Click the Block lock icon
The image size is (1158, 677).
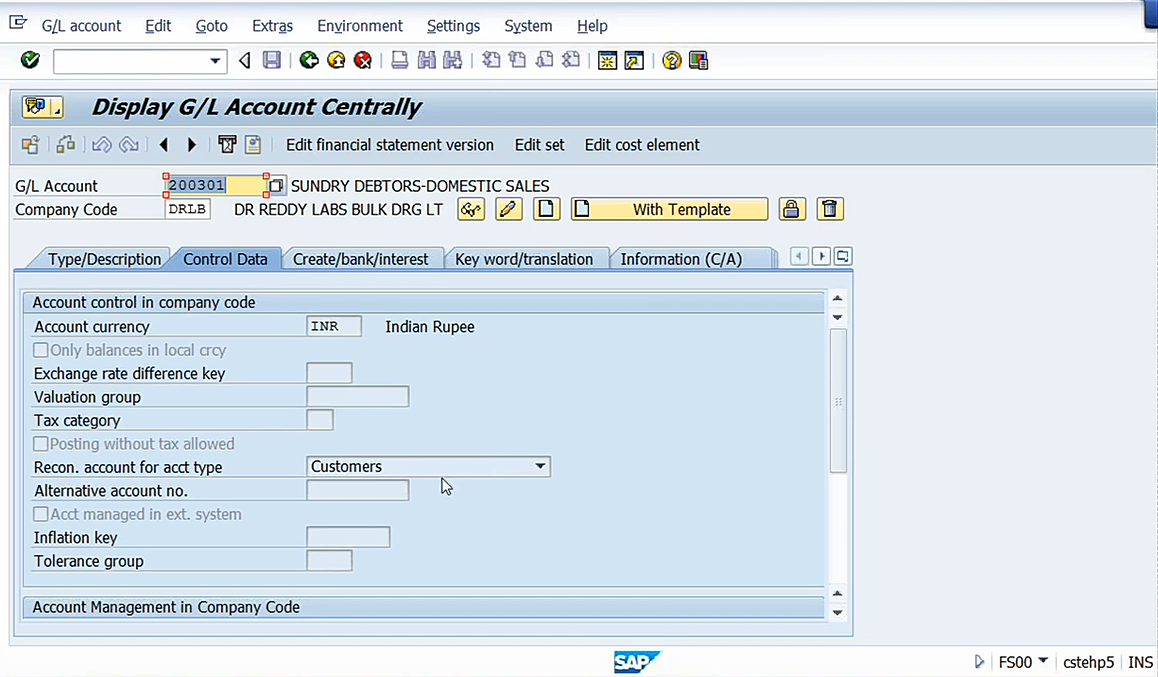(x=791, y=209)
